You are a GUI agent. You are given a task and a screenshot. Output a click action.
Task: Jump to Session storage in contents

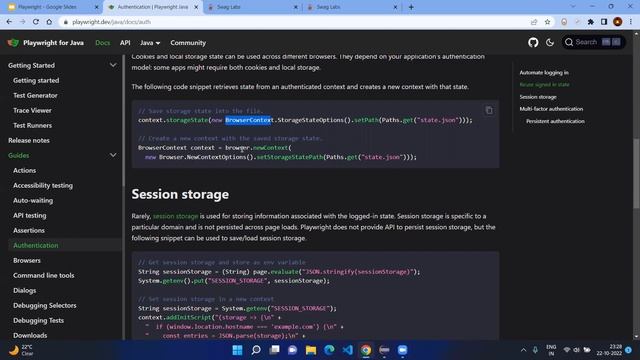click(538, 97)
